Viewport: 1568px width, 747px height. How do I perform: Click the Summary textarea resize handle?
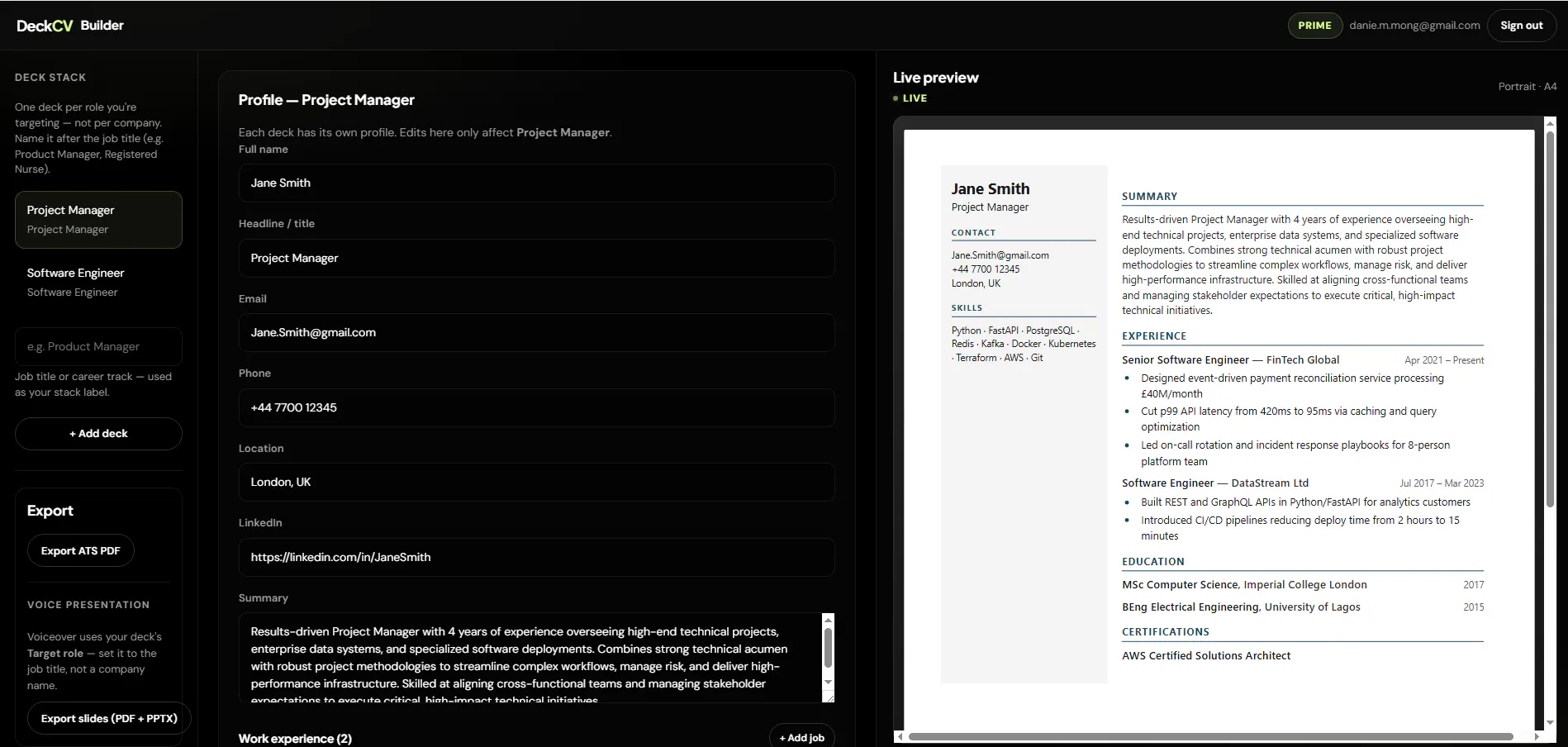point(828,697)
